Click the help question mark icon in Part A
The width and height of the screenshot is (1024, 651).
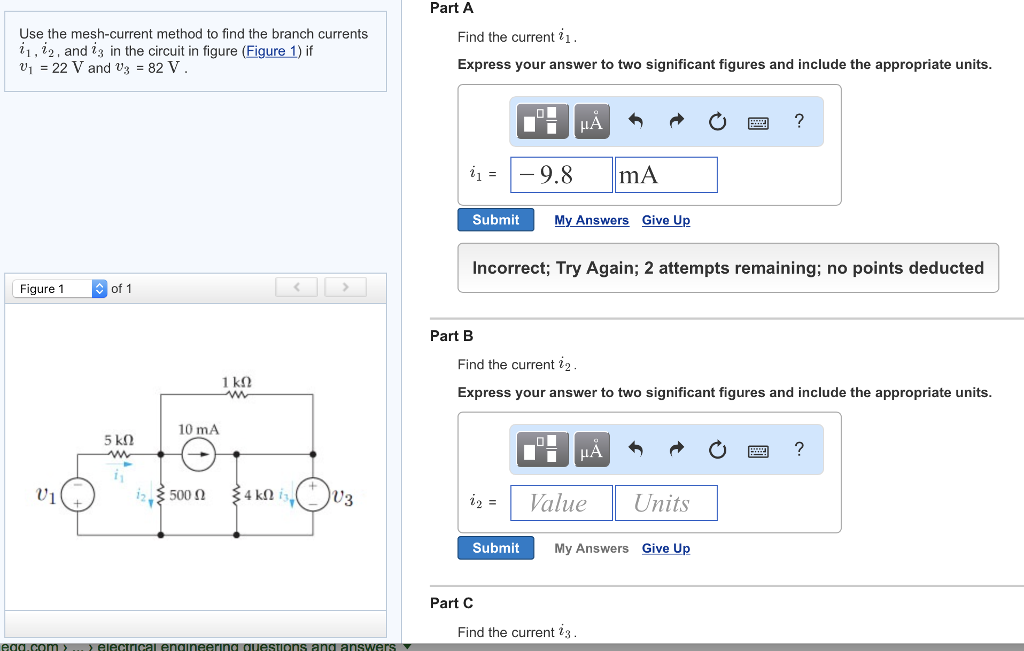[x=798, y=121]
